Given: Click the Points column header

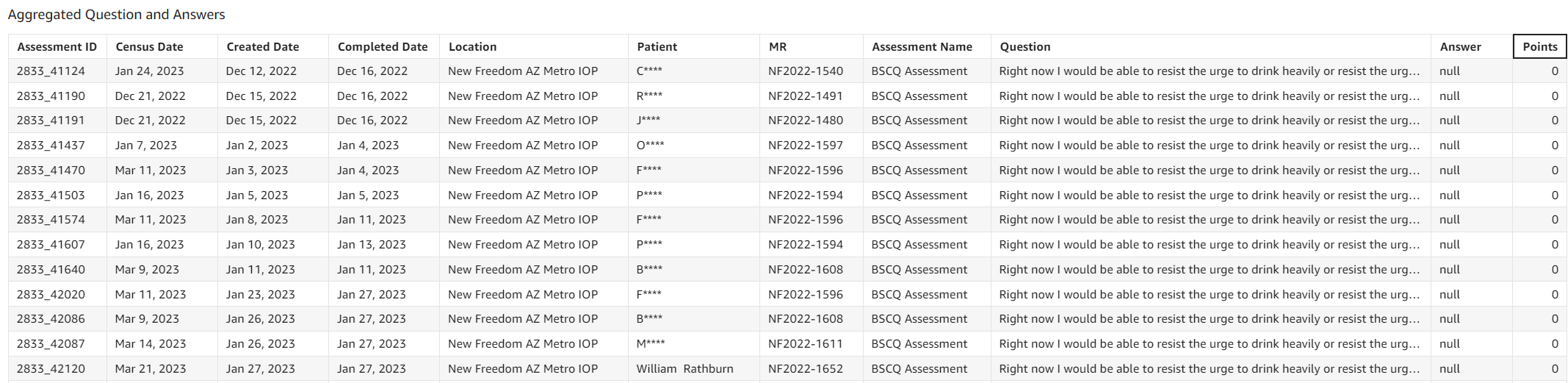Looking at the screenshot, I should [1539, 46].
